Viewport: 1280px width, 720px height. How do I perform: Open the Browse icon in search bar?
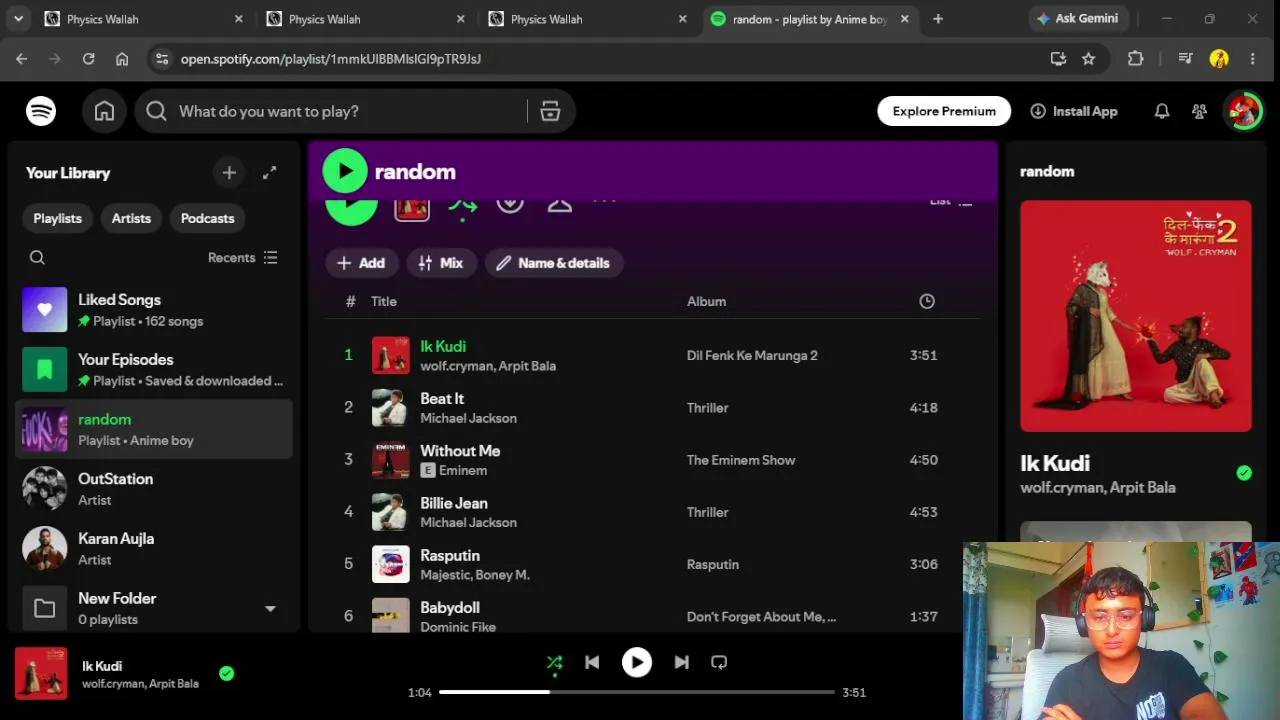(550, 111)
